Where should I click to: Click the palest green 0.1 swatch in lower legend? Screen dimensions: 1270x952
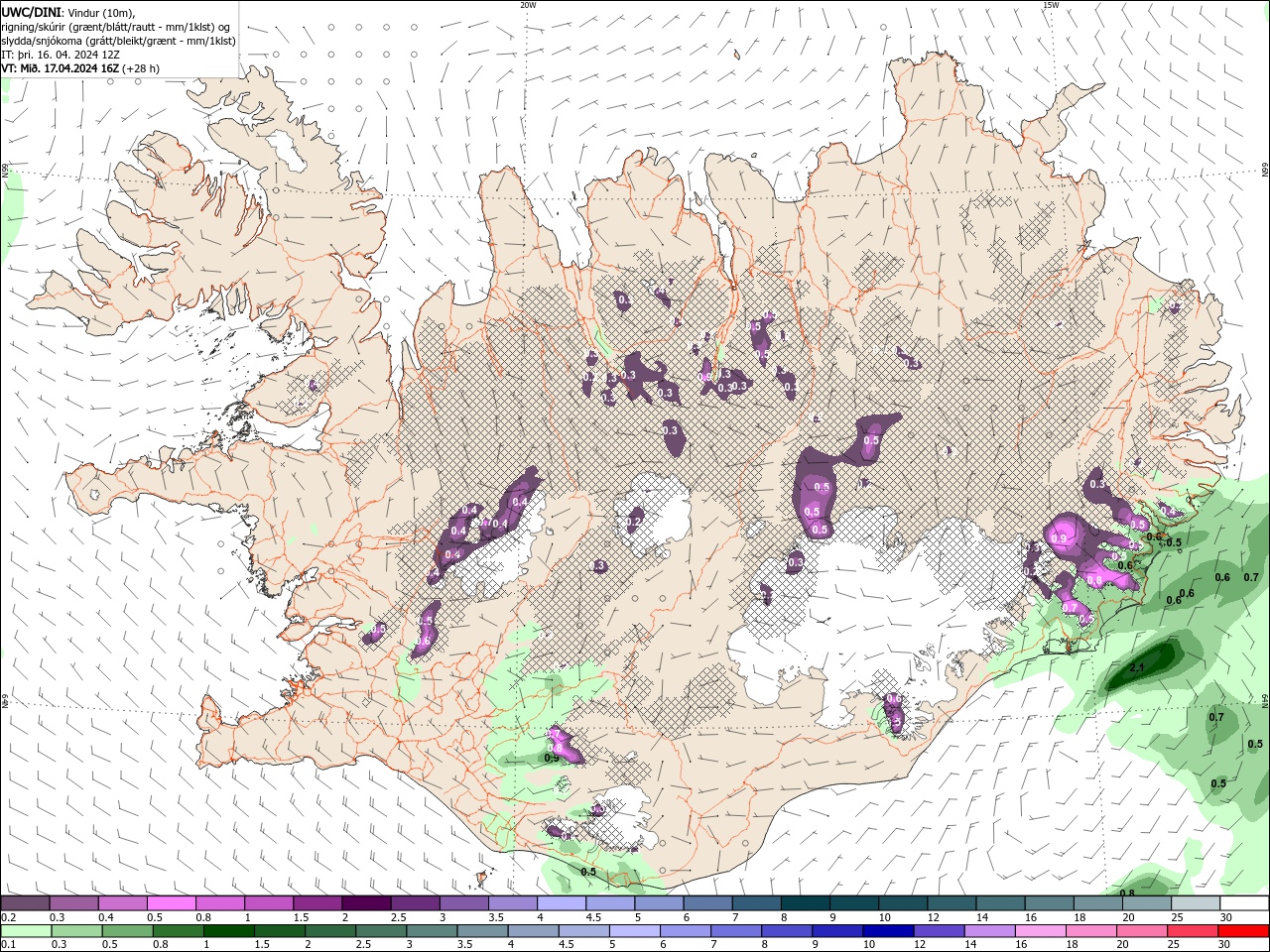[26, 931]
